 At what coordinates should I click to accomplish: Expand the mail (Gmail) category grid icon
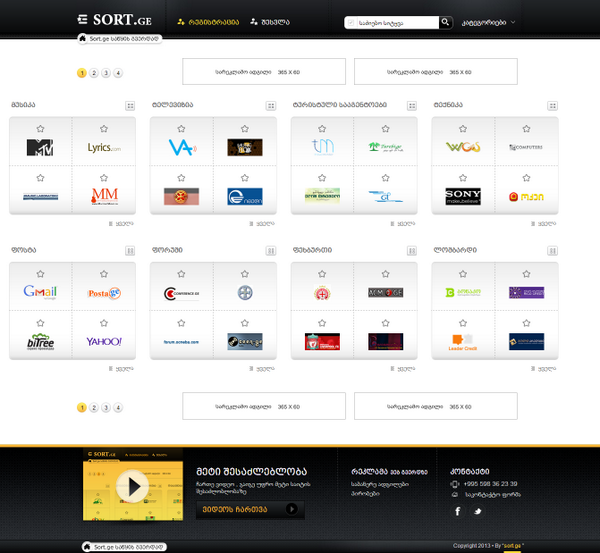coord(130,251)
